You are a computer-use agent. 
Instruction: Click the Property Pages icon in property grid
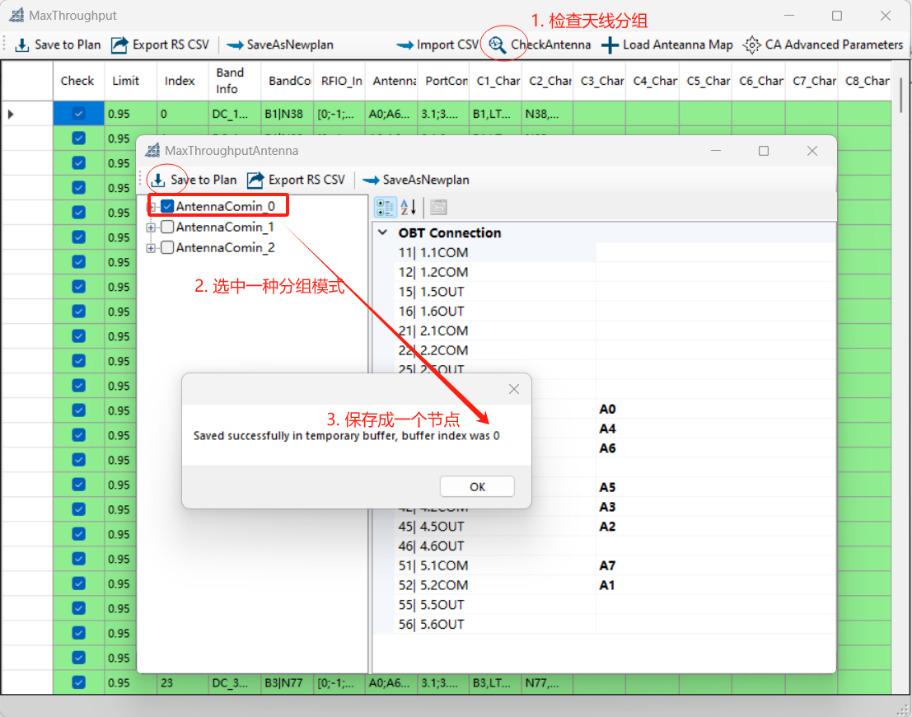coord(439,207)
